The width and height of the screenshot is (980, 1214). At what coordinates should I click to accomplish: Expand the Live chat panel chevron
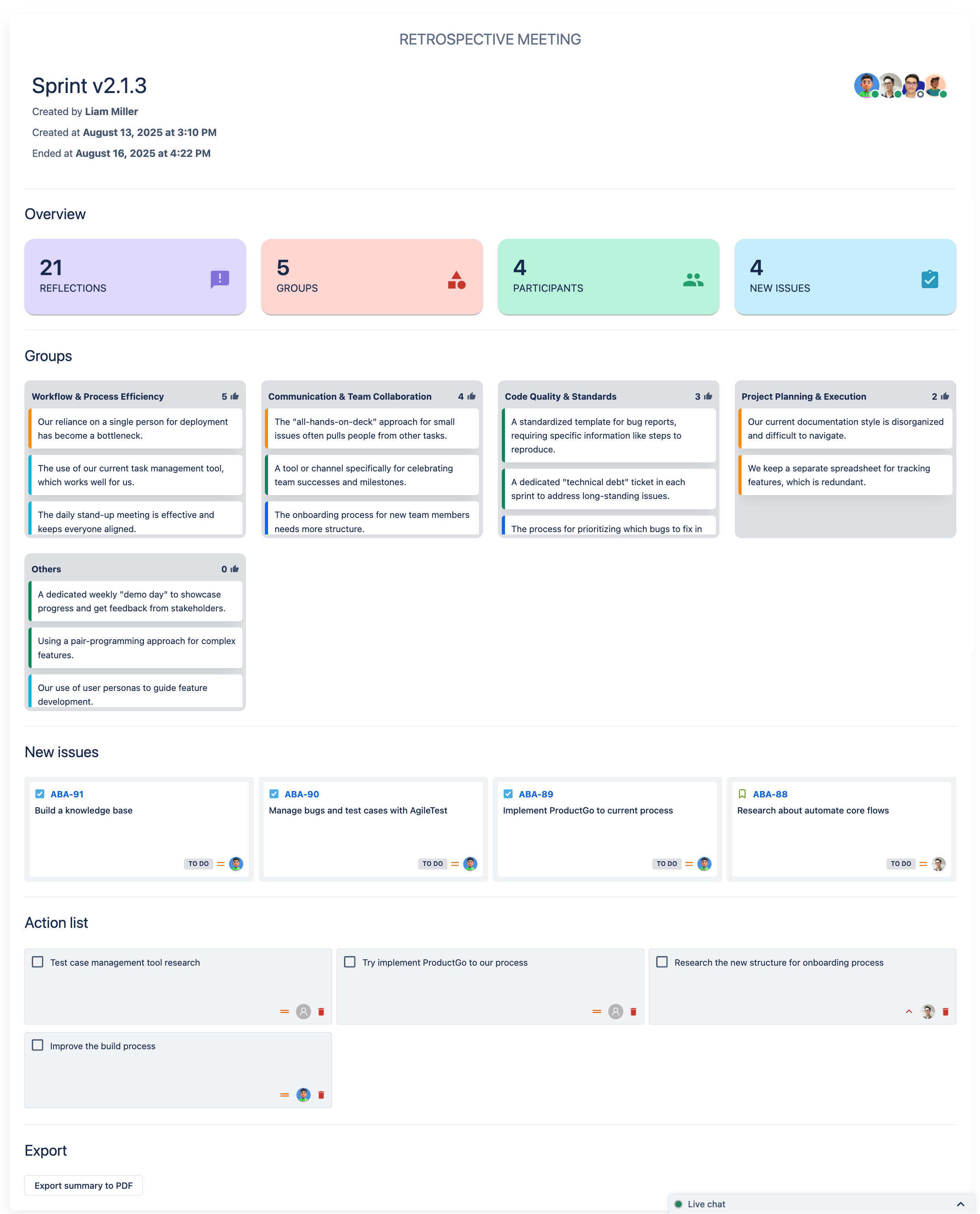click(x=960, y=1204)
